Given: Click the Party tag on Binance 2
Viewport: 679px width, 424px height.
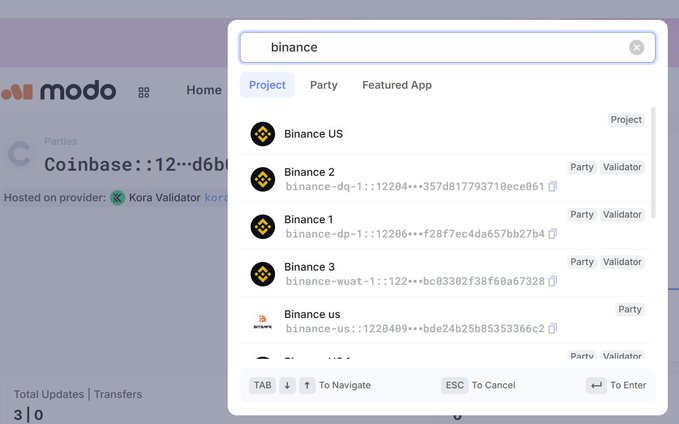Looking at the screenshot, I should point(582,167).
